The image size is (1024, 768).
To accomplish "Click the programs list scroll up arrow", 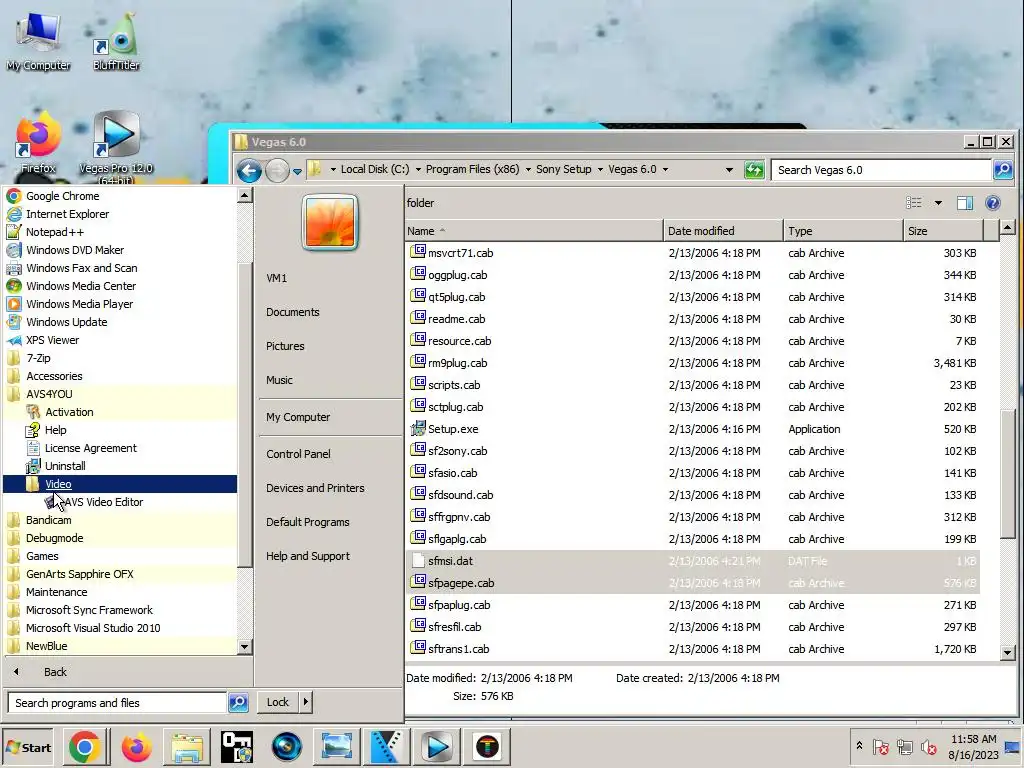I will [x=244, y=195].
